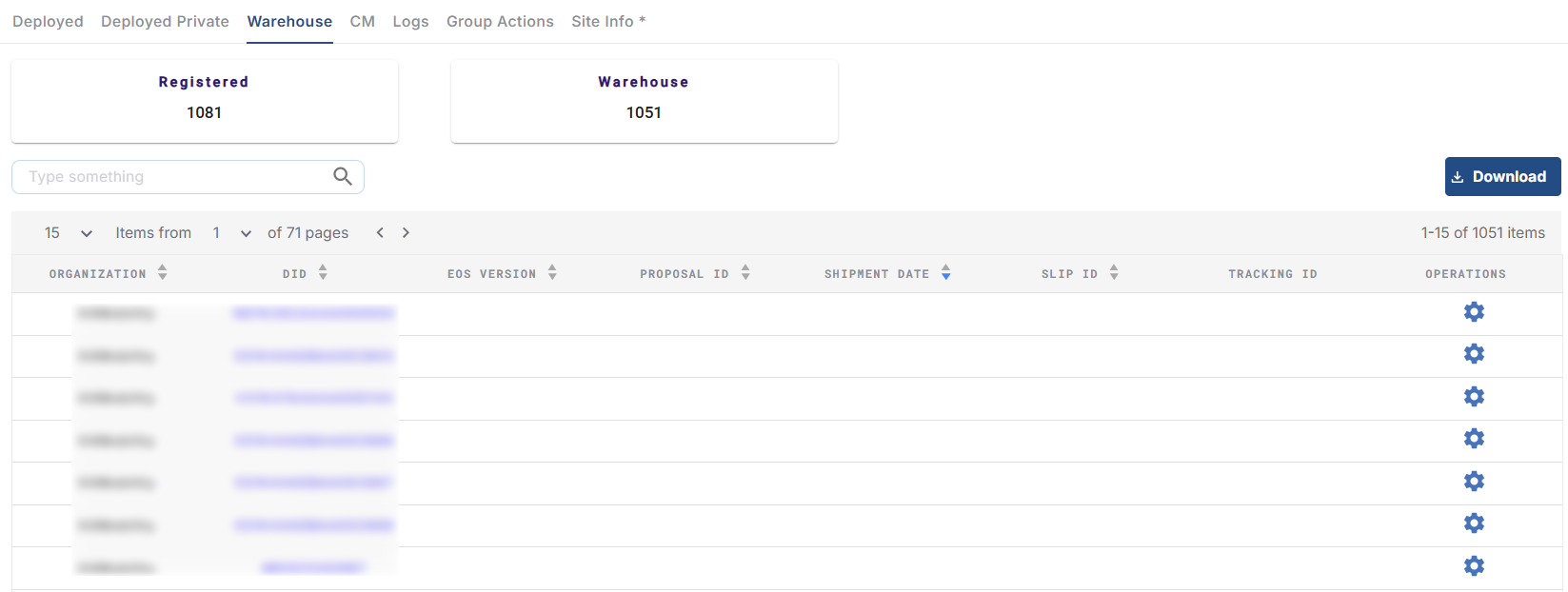Viewport: 1568px width, 592px height.
Task: Open page number dropdown
Action: pos(246,233)
